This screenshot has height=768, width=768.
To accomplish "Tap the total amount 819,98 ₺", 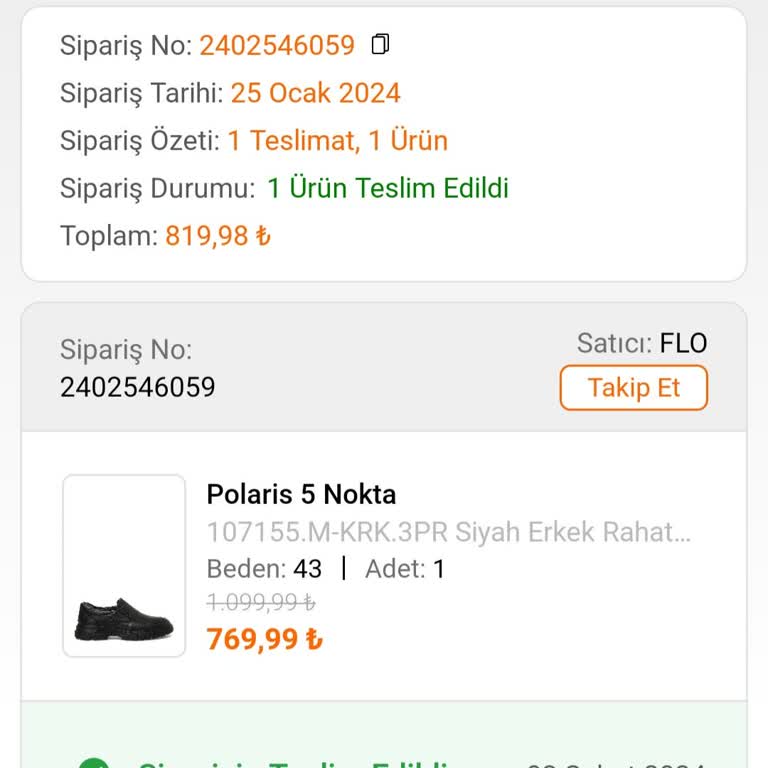I will 218,236.
